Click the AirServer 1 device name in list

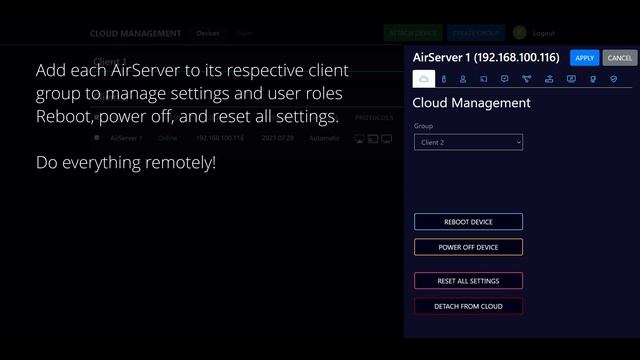(x=126, y=138)
